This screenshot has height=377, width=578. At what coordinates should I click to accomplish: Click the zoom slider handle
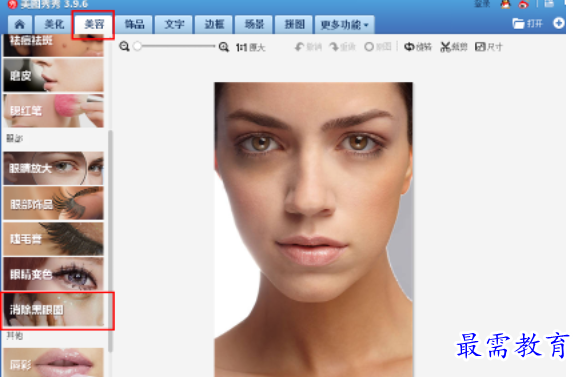coord(137,46)
